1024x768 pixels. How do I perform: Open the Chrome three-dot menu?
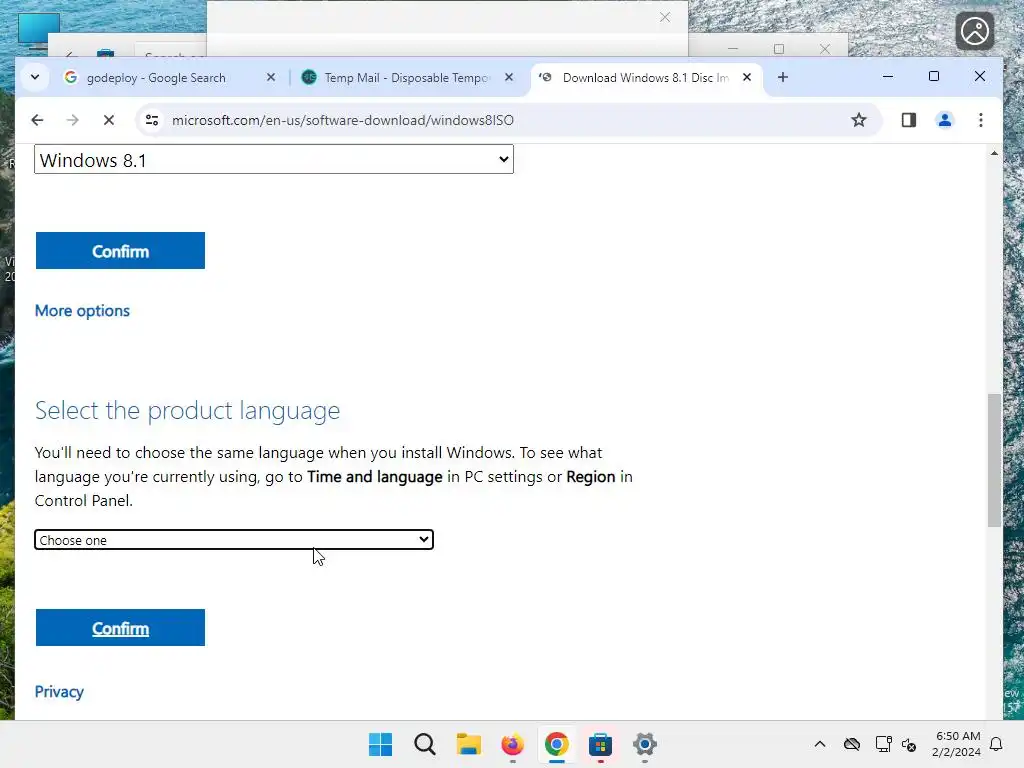click(980, 120)
